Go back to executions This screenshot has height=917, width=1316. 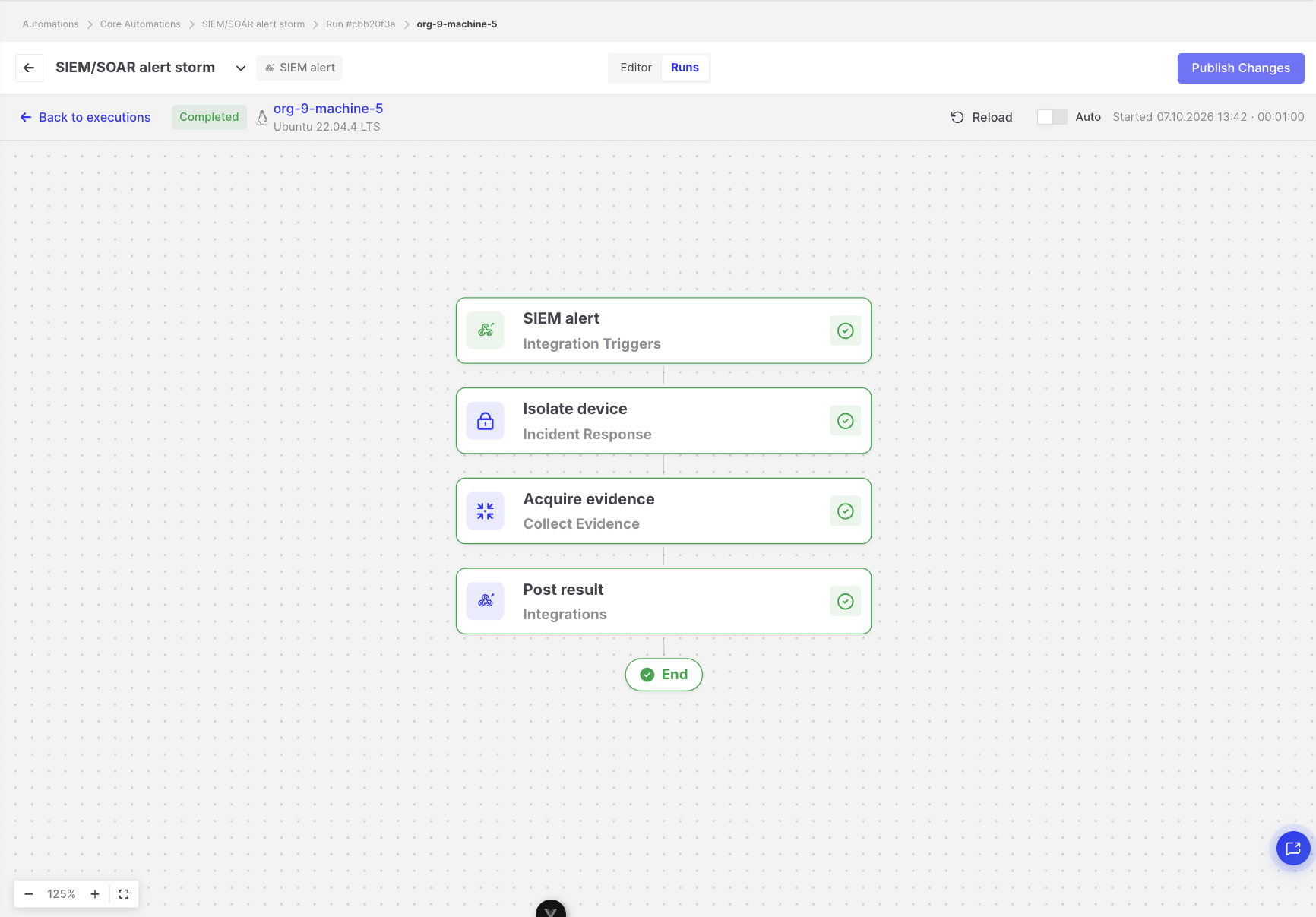[85, 117]
